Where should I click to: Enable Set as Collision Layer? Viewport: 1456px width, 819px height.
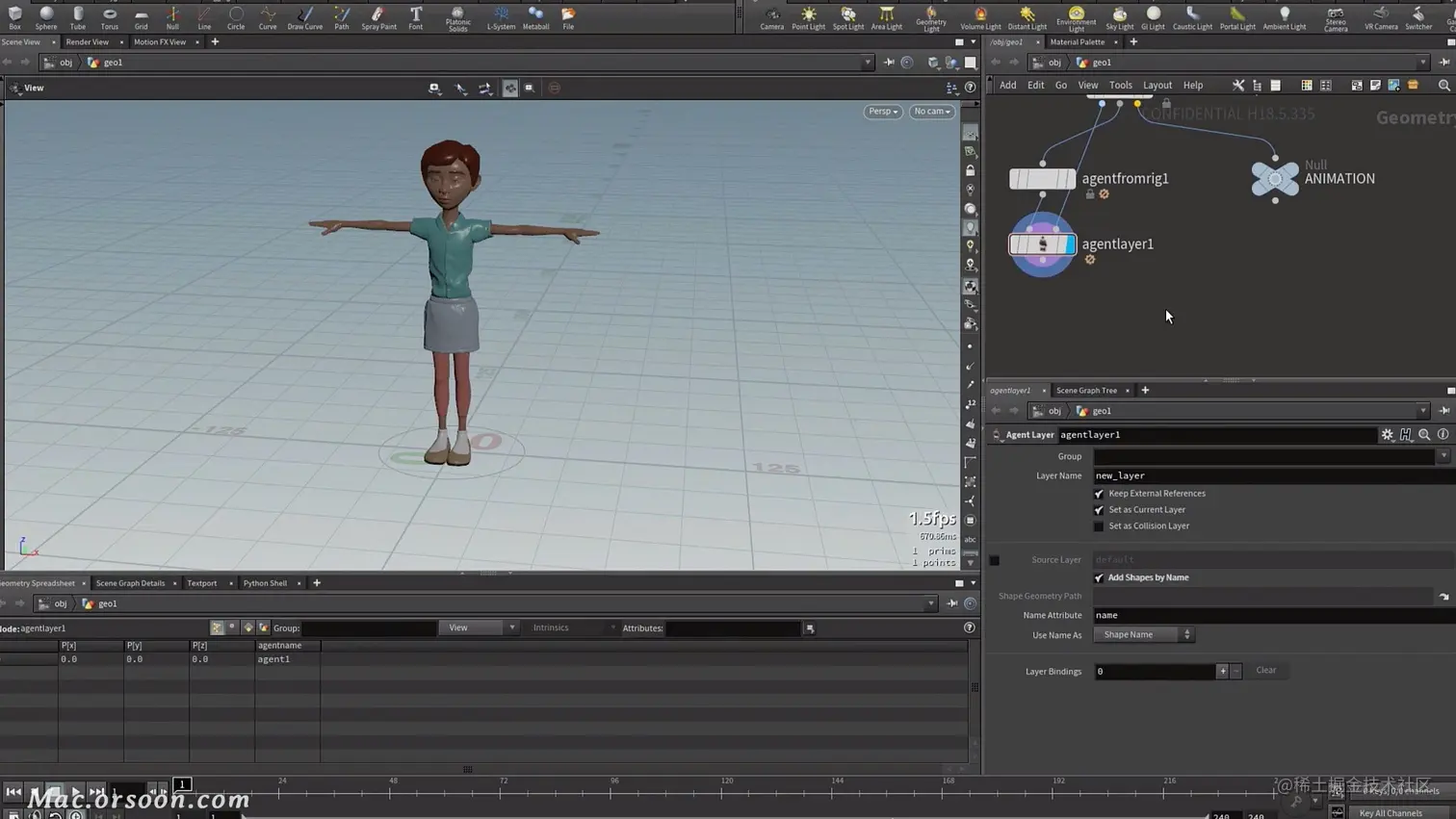(x=1099, y=526)
